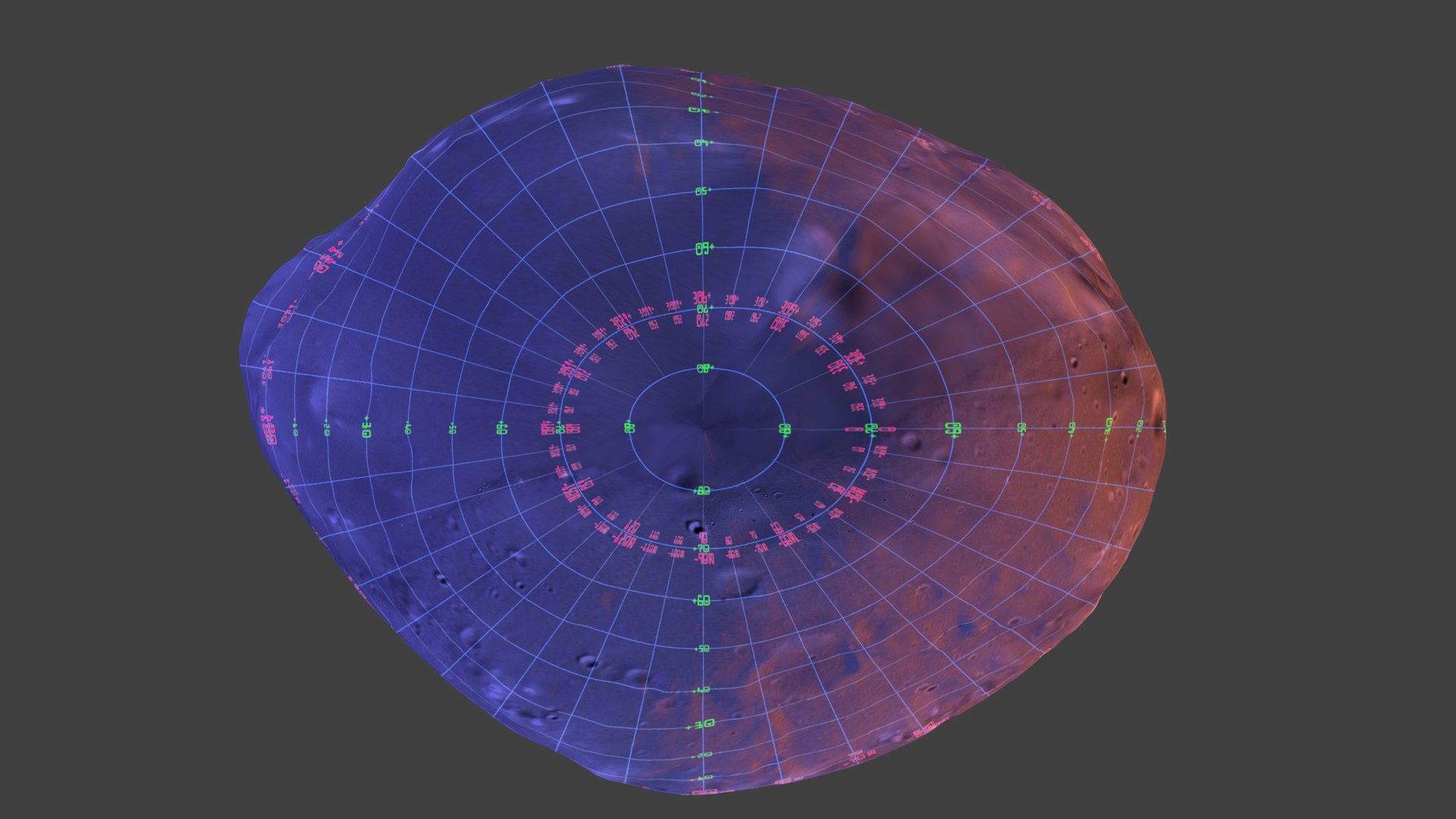Click the green 50 label on the upper meridian

pyautogui.click(x=701, y=190)
